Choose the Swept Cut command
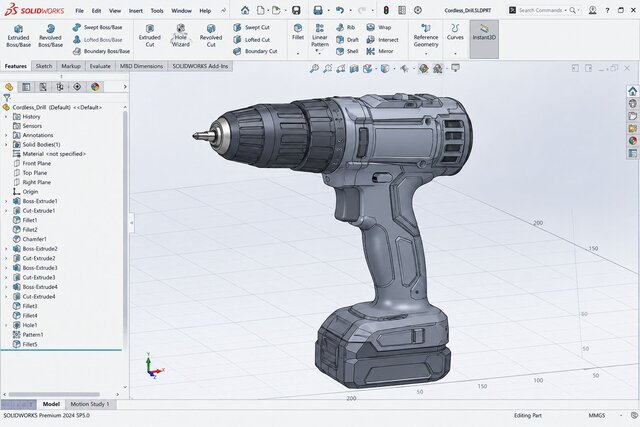This screenshot has height=427, width=640. click(251, 27)
